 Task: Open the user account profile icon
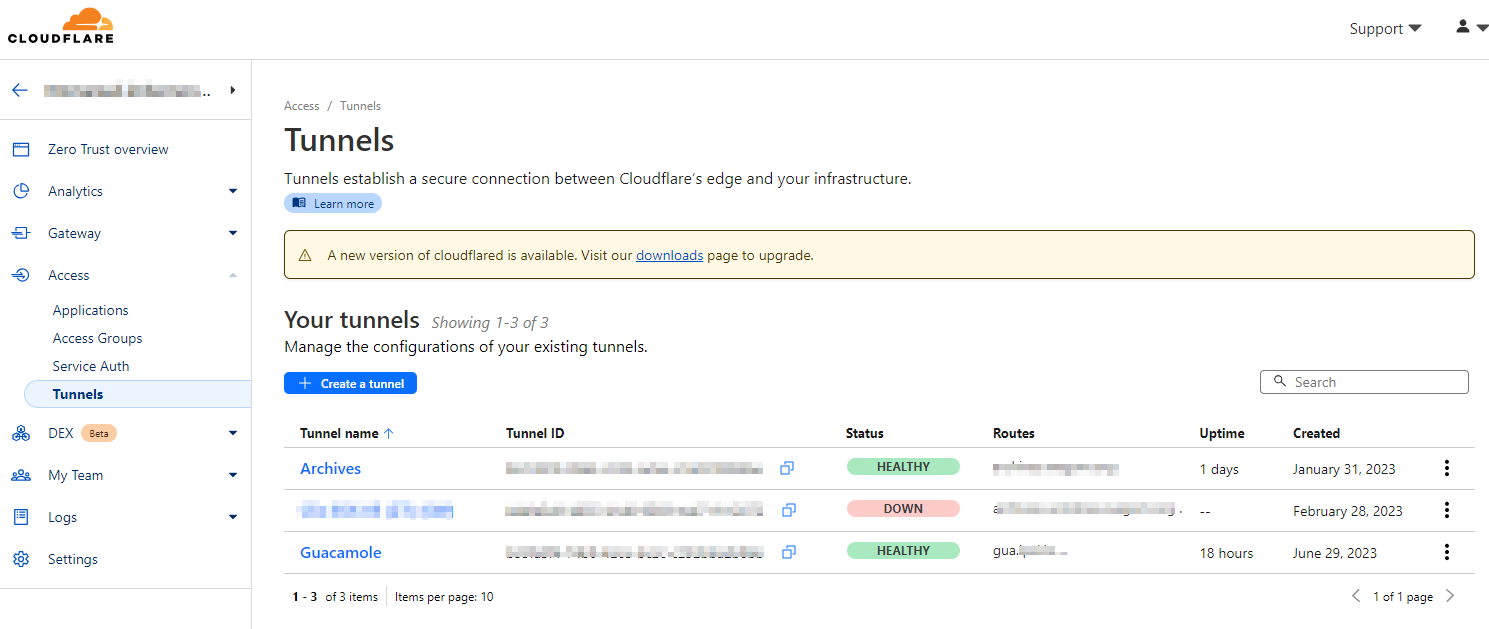tap(1471, 28)
